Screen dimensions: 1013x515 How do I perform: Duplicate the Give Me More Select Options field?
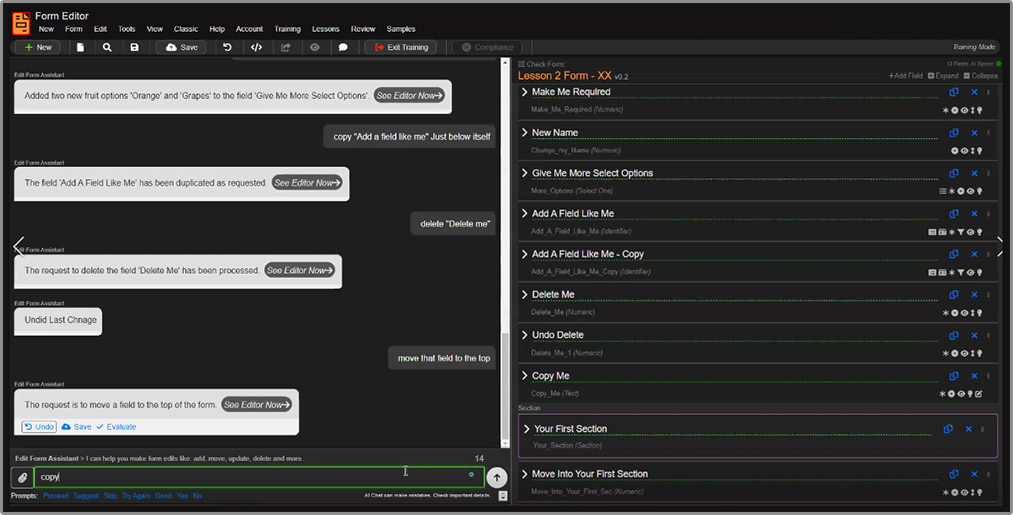pos(954,173)
